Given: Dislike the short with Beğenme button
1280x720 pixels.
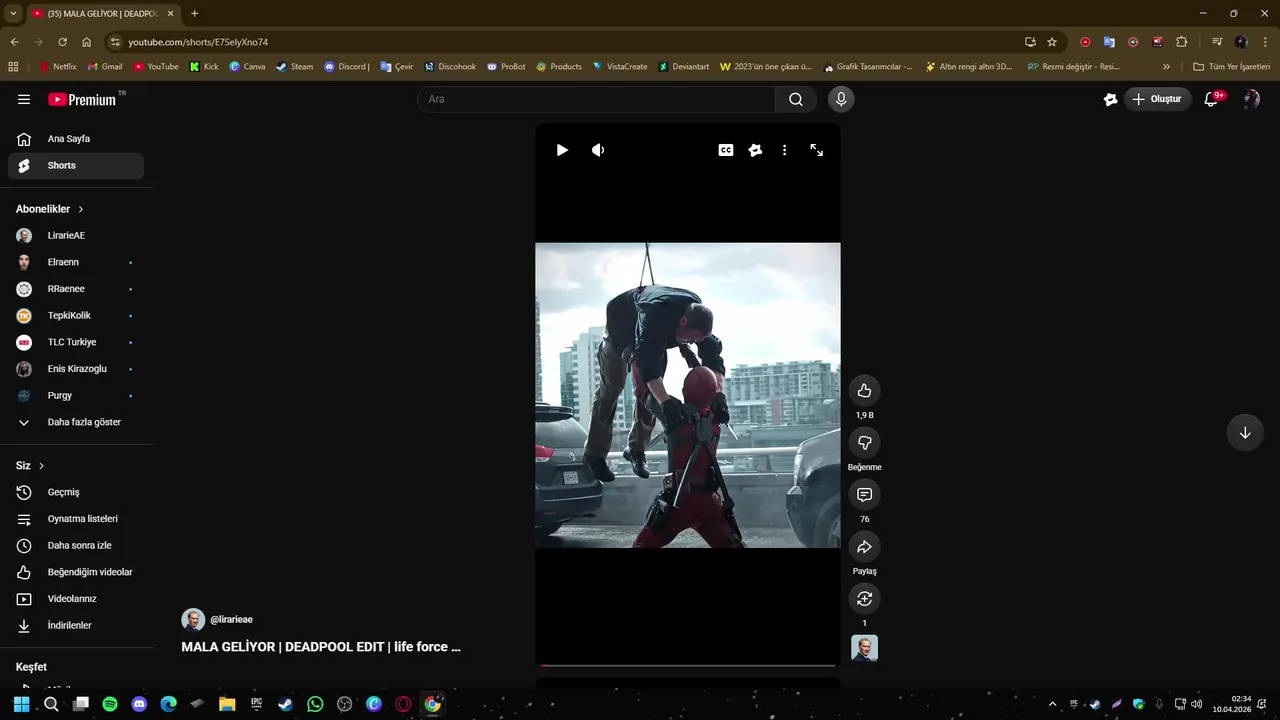Looking at the screenshot, I should [x=865, y=443].
